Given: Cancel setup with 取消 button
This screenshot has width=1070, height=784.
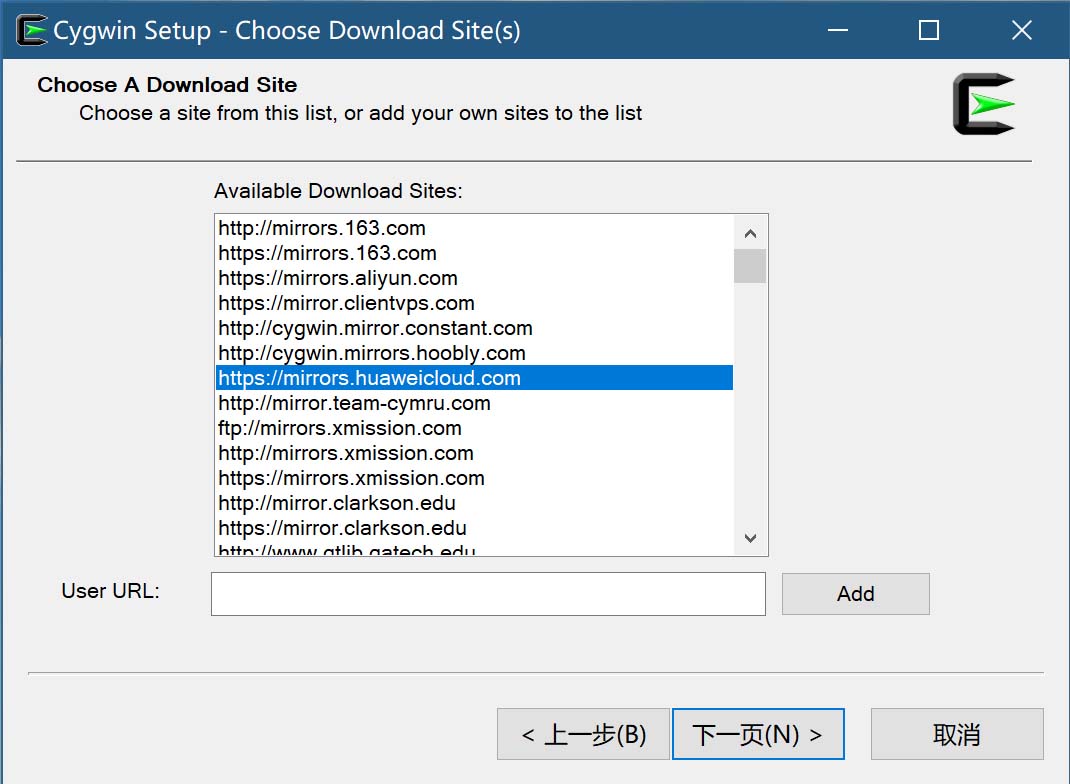Looking at the screenshot, I should [x=957, y=734].
